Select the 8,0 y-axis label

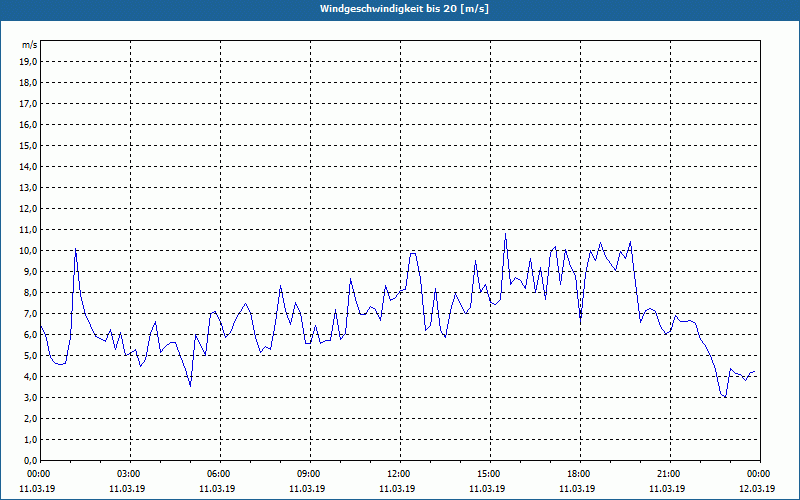[30, 293]
